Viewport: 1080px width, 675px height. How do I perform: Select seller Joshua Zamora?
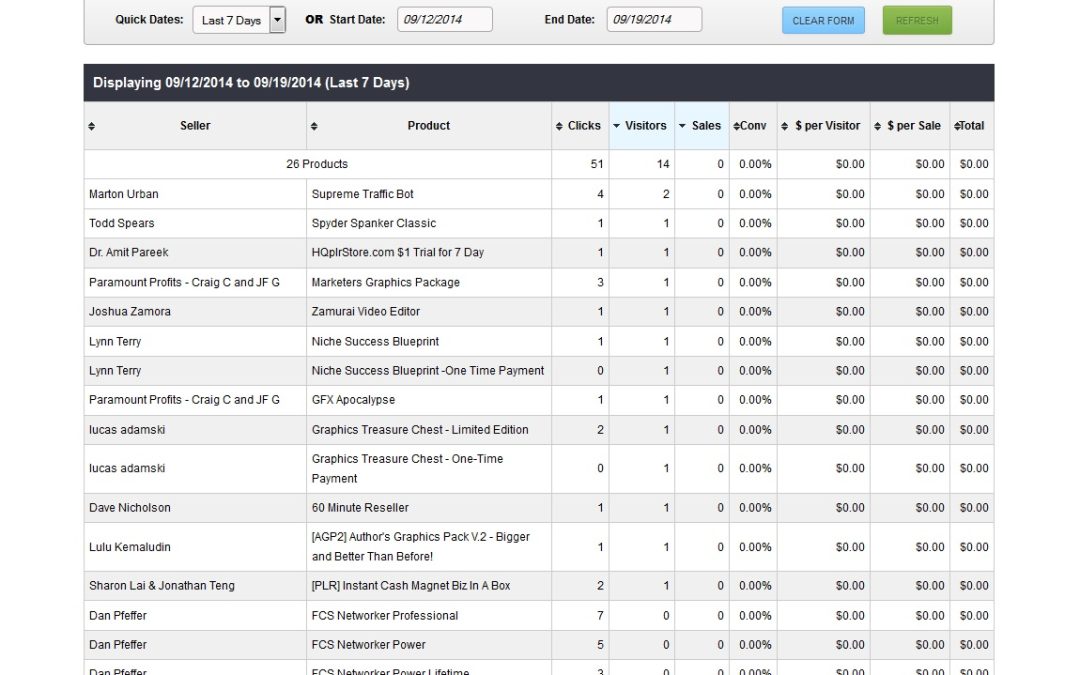pyautogui.click(x=129, y=311)
